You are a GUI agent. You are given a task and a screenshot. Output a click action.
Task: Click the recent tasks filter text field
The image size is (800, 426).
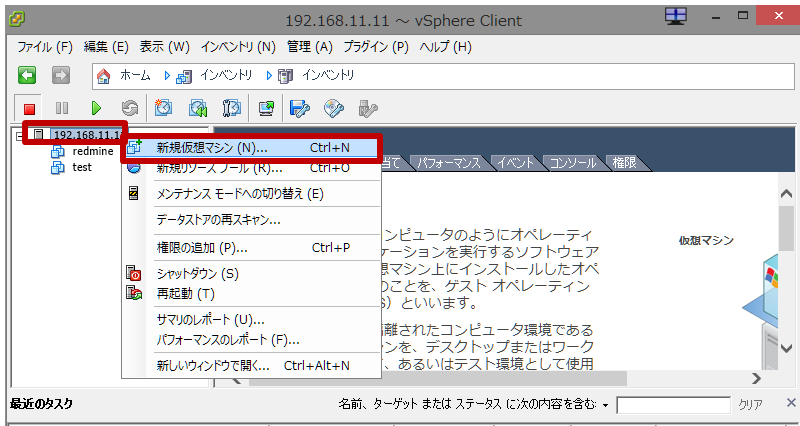pyautogui.click(x=673, y=406)
